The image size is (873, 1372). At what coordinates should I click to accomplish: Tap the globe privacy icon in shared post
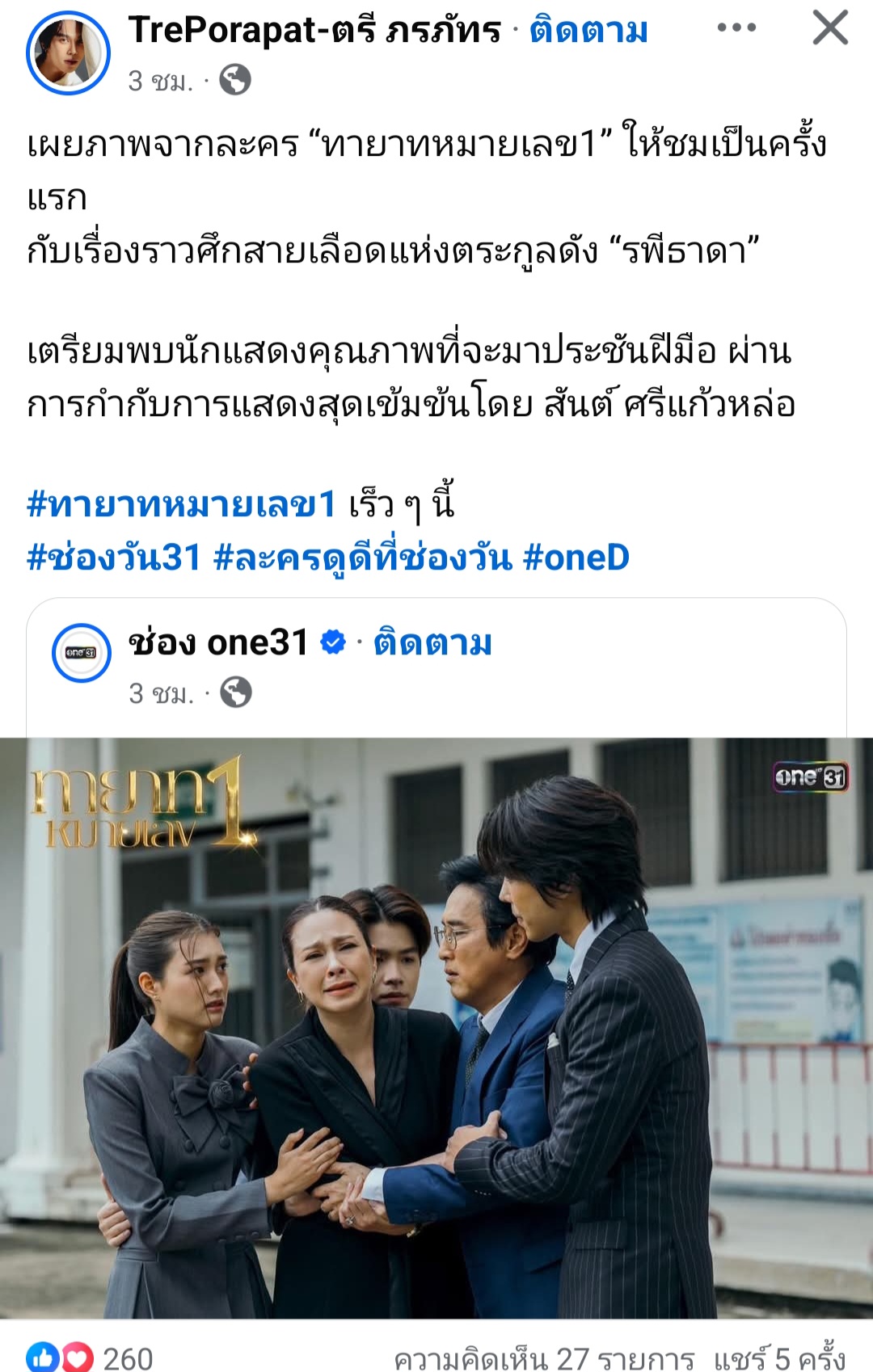pyautogui.click(x=236, y=692)
